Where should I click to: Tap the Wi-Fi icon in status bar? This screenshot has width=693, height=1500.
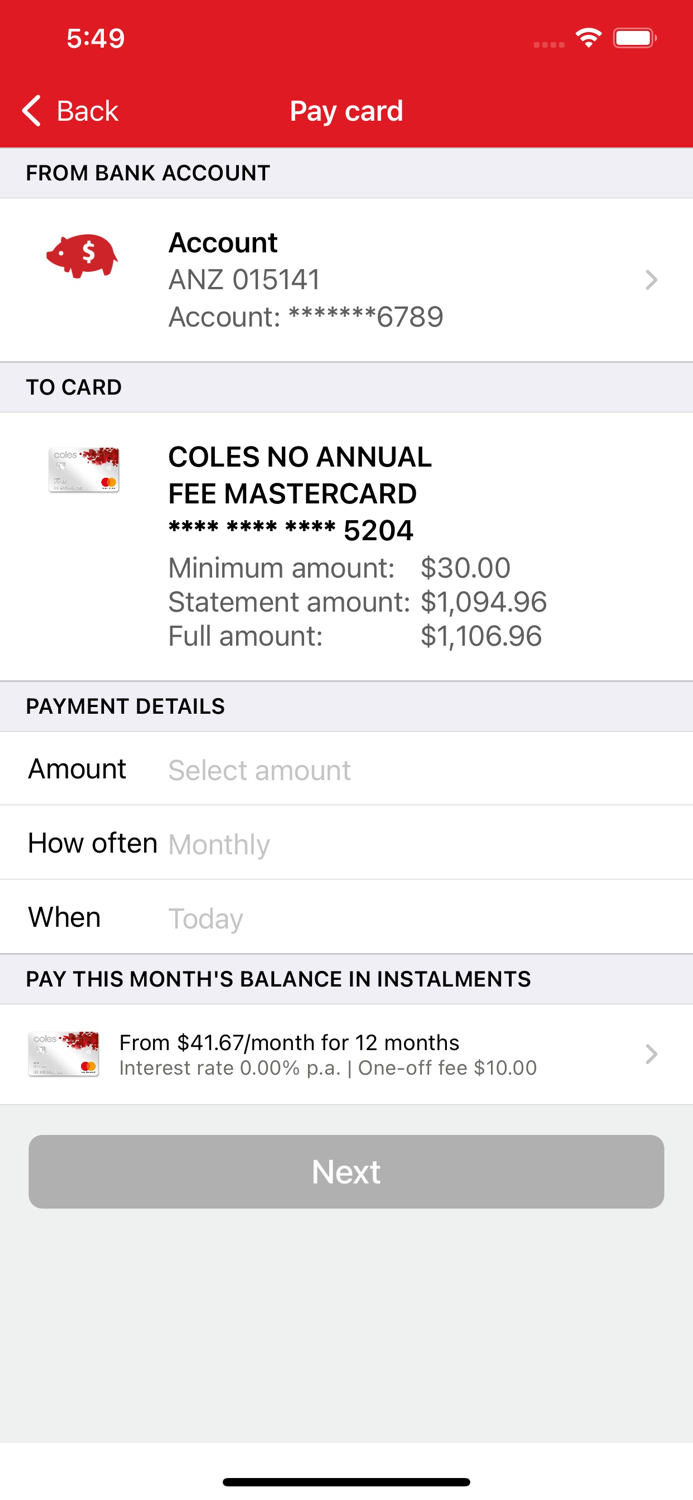tap(588, 37)
